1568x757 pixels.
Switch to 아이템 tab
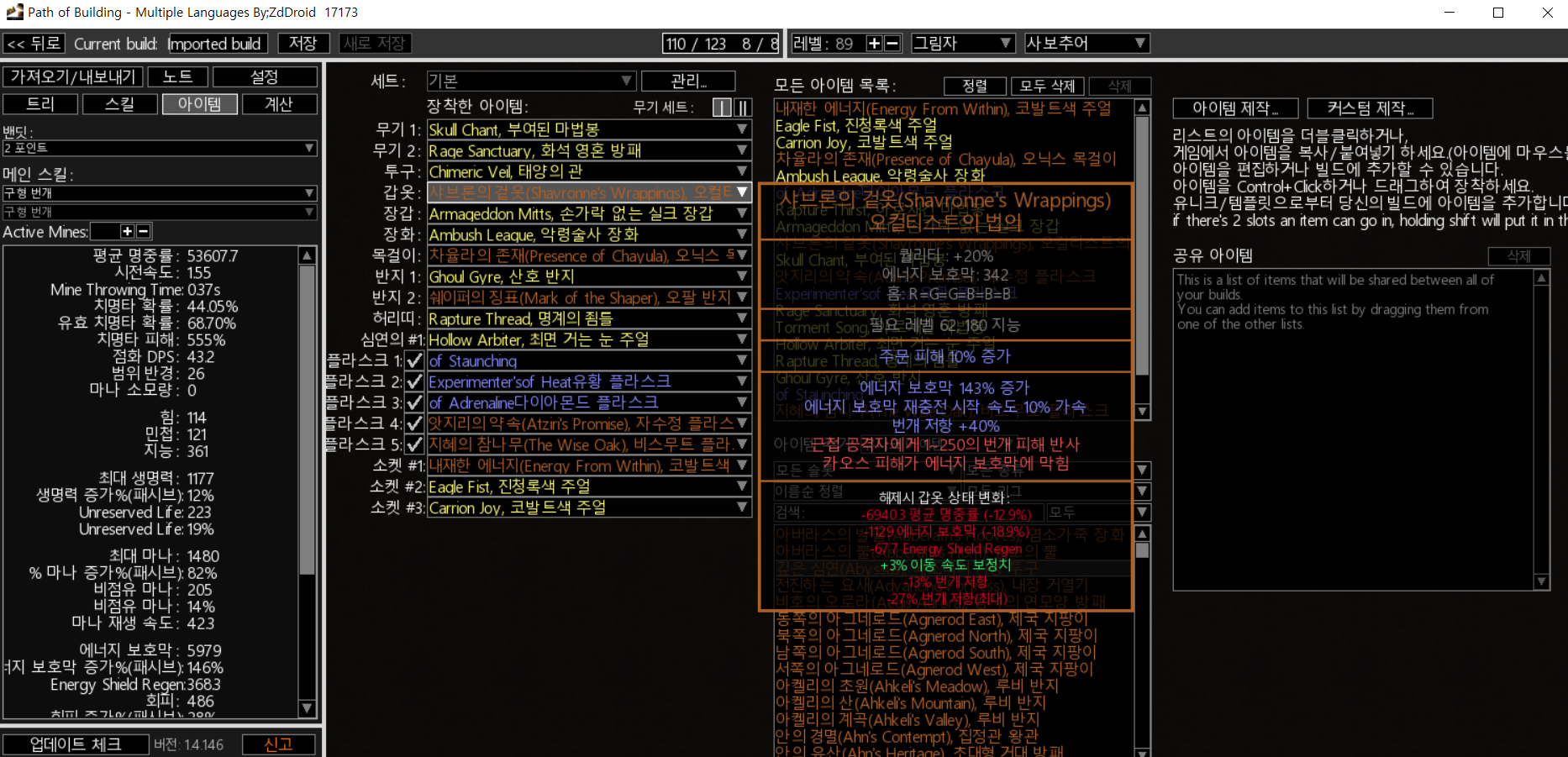pos(199,104)
